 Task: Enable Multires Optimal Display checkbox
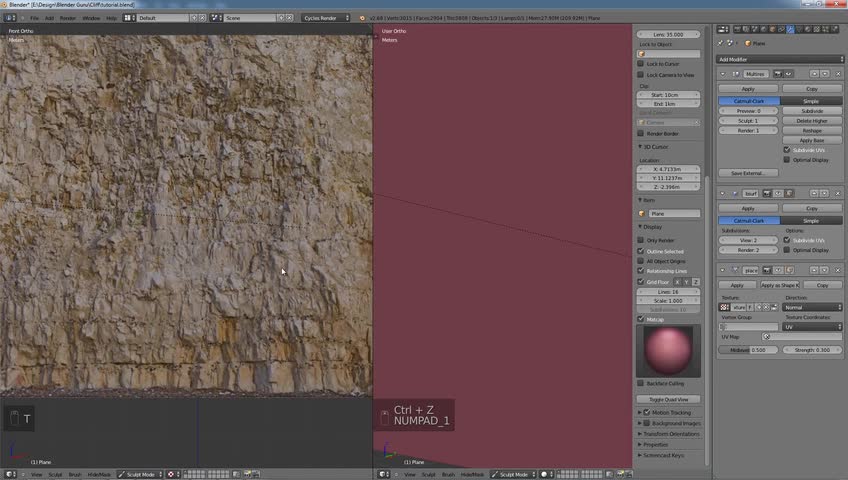tap(787, 159)
